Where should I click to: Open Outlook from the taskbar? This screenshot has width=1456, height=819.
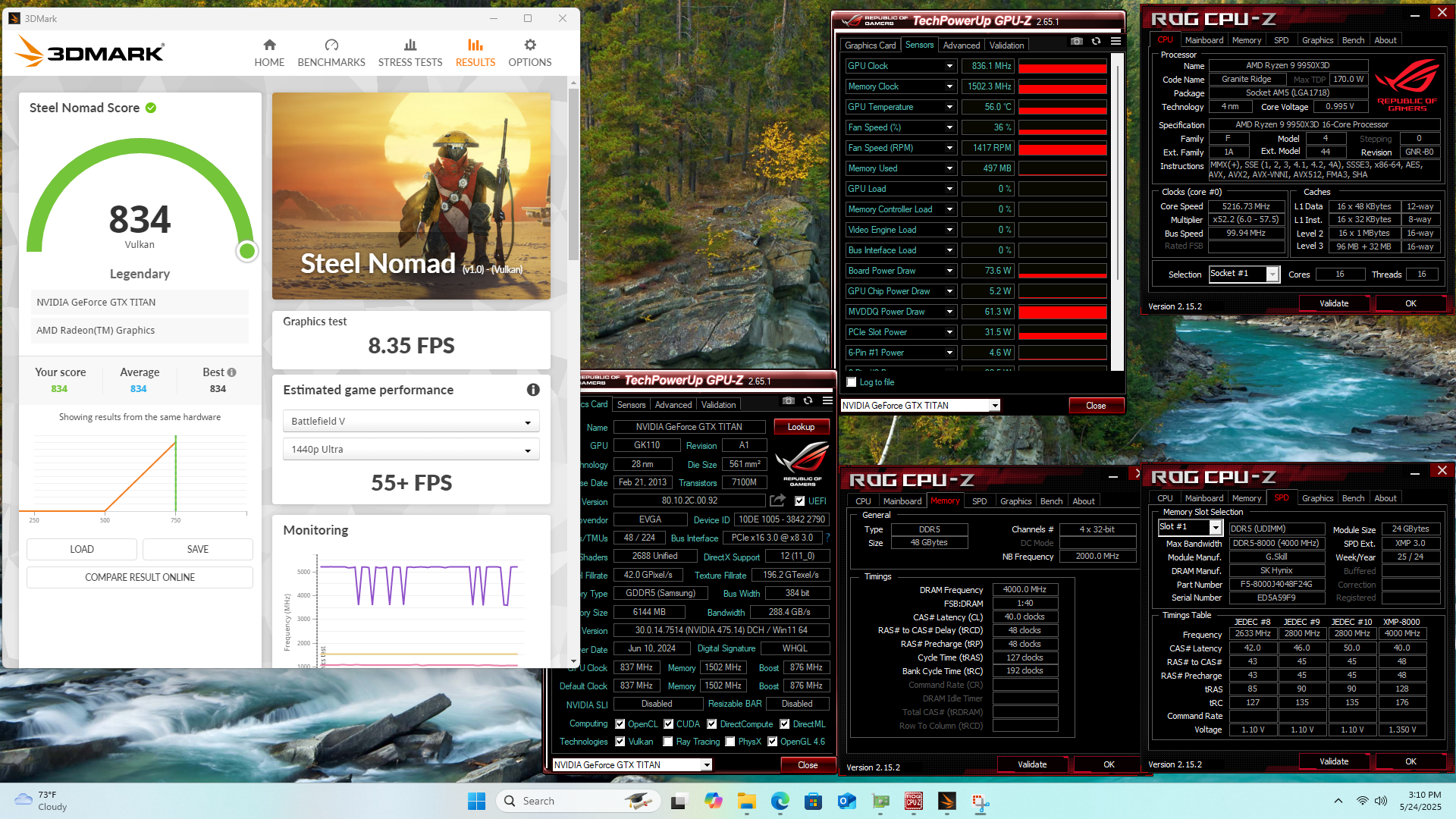(847, 801)
